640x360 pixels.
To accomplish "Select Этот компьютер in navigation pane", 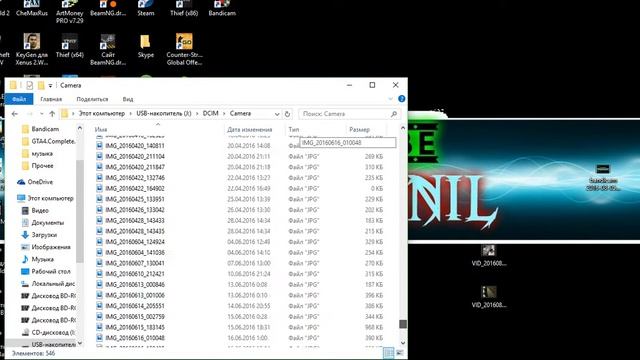I will click(x=45, y=198).
